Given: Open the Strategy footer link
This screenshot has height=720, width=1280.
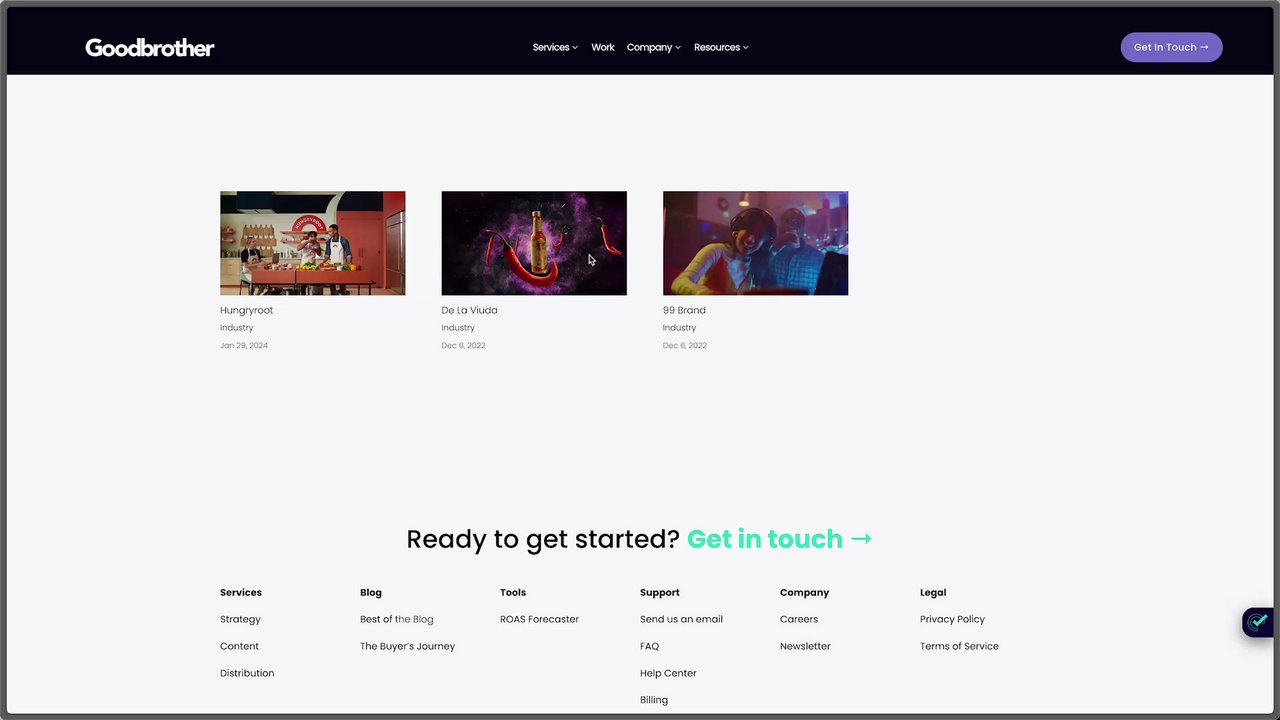Looking at the screenshot, I should (240, 619).
